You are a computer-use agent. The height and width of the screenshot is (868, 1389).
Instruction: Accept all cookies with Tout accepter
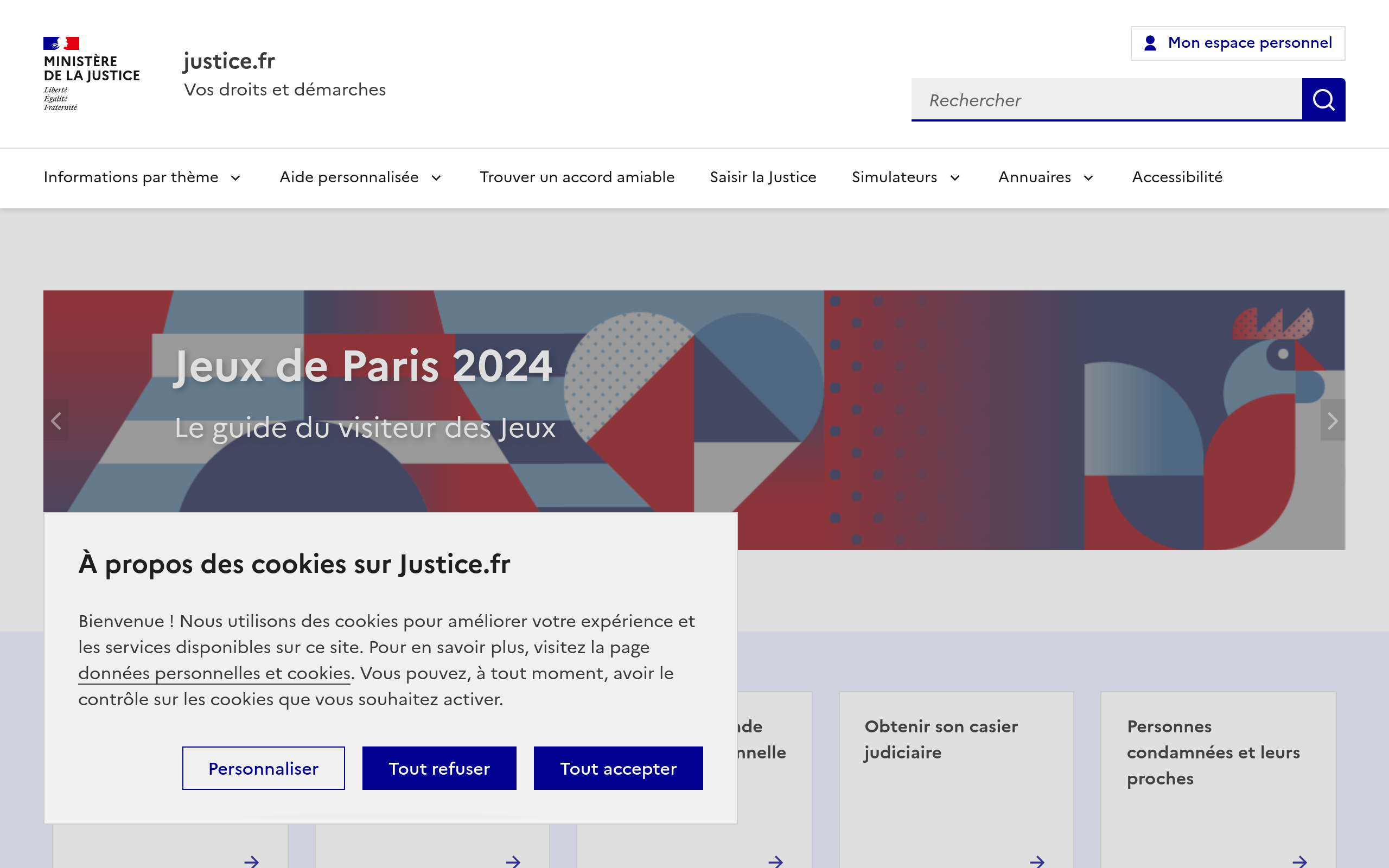tap(618, 768)
